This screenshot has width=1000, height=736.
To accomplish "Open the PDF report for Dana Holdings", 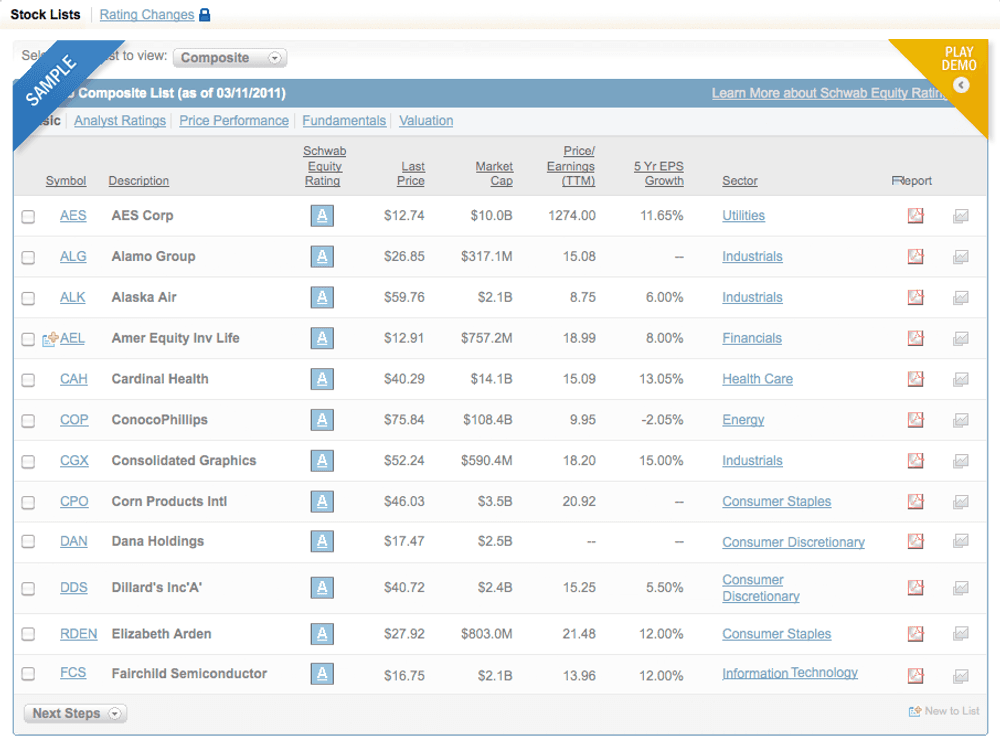I will (x=915, y=541).
